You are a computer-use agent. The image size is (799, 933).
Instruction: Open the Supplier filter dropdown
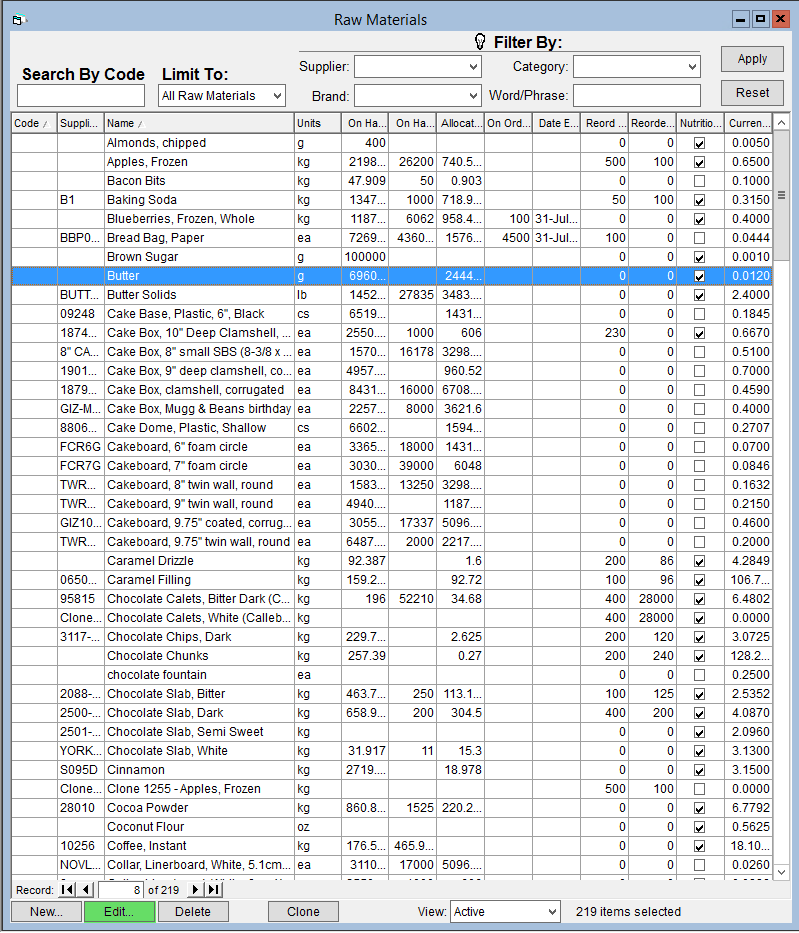pos(474,67)
